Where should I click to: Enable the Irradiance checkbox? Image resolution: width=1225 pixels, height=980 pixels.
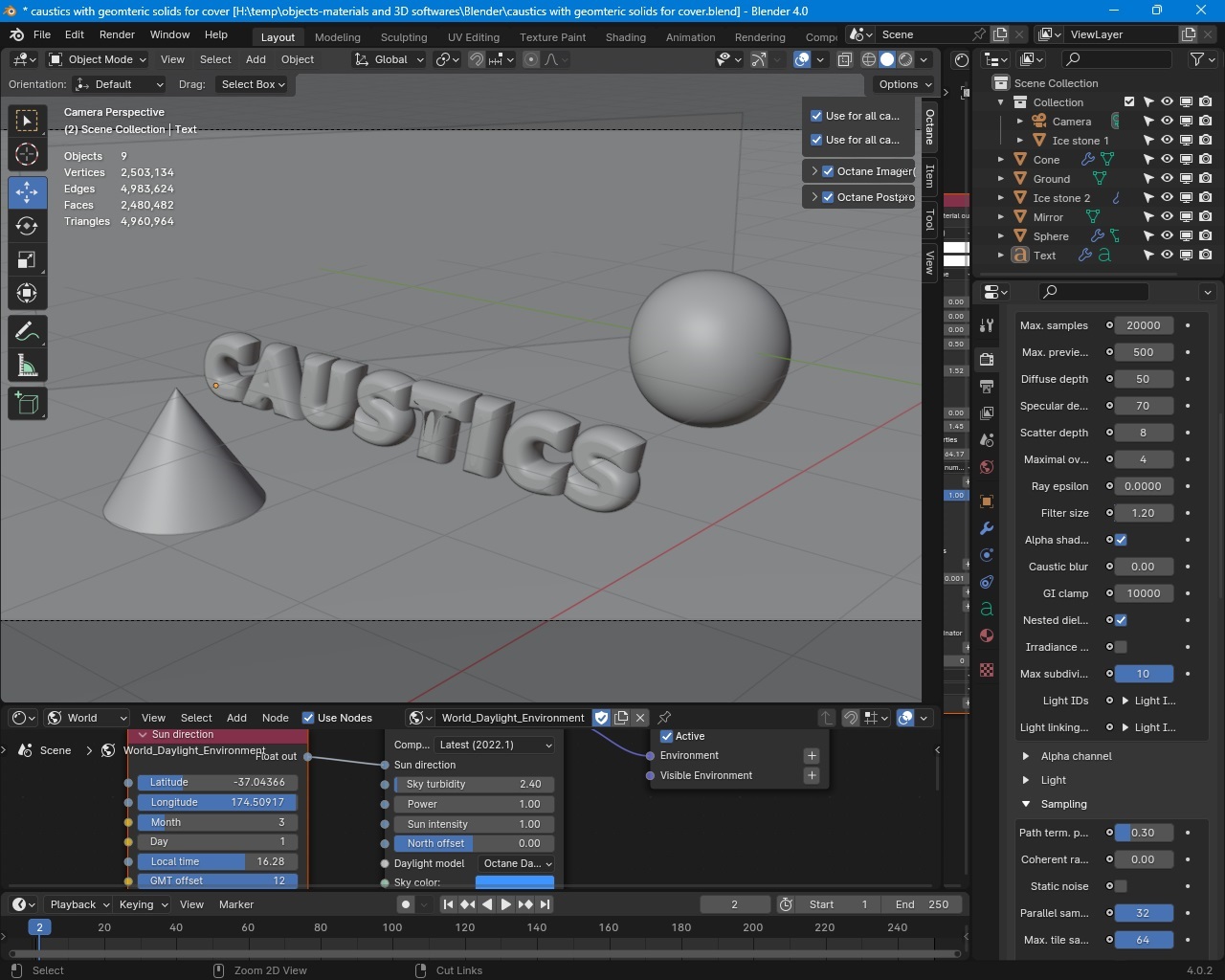1121,647
